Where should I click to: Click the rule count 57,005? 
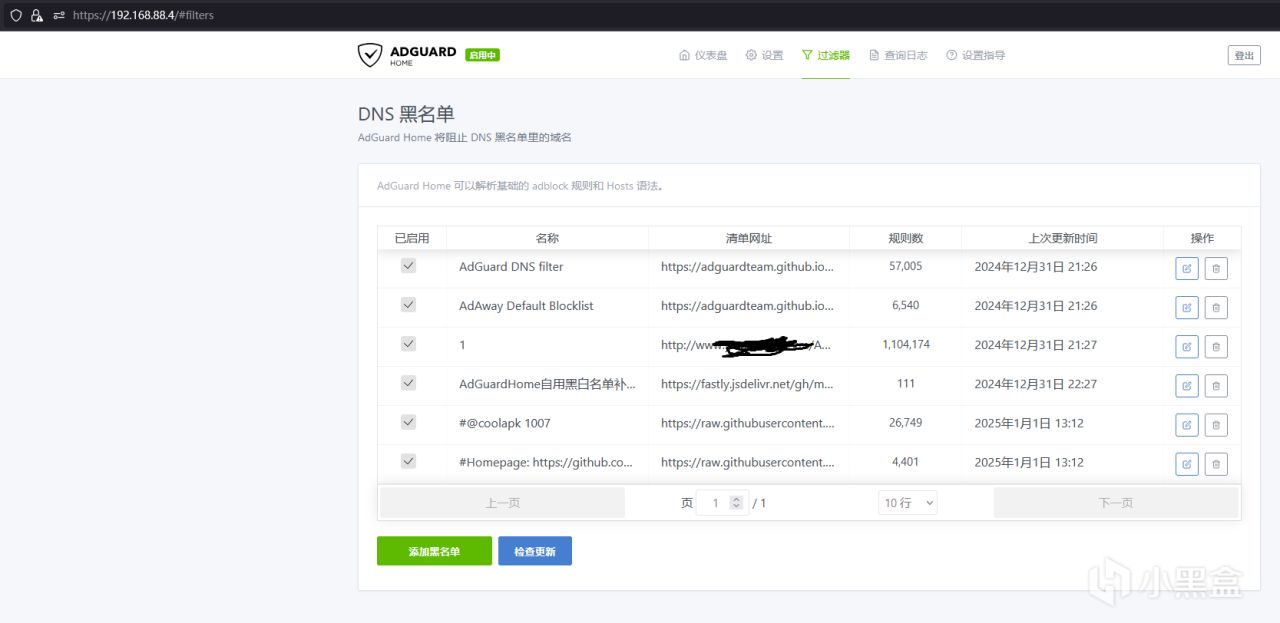click(906, 266)
